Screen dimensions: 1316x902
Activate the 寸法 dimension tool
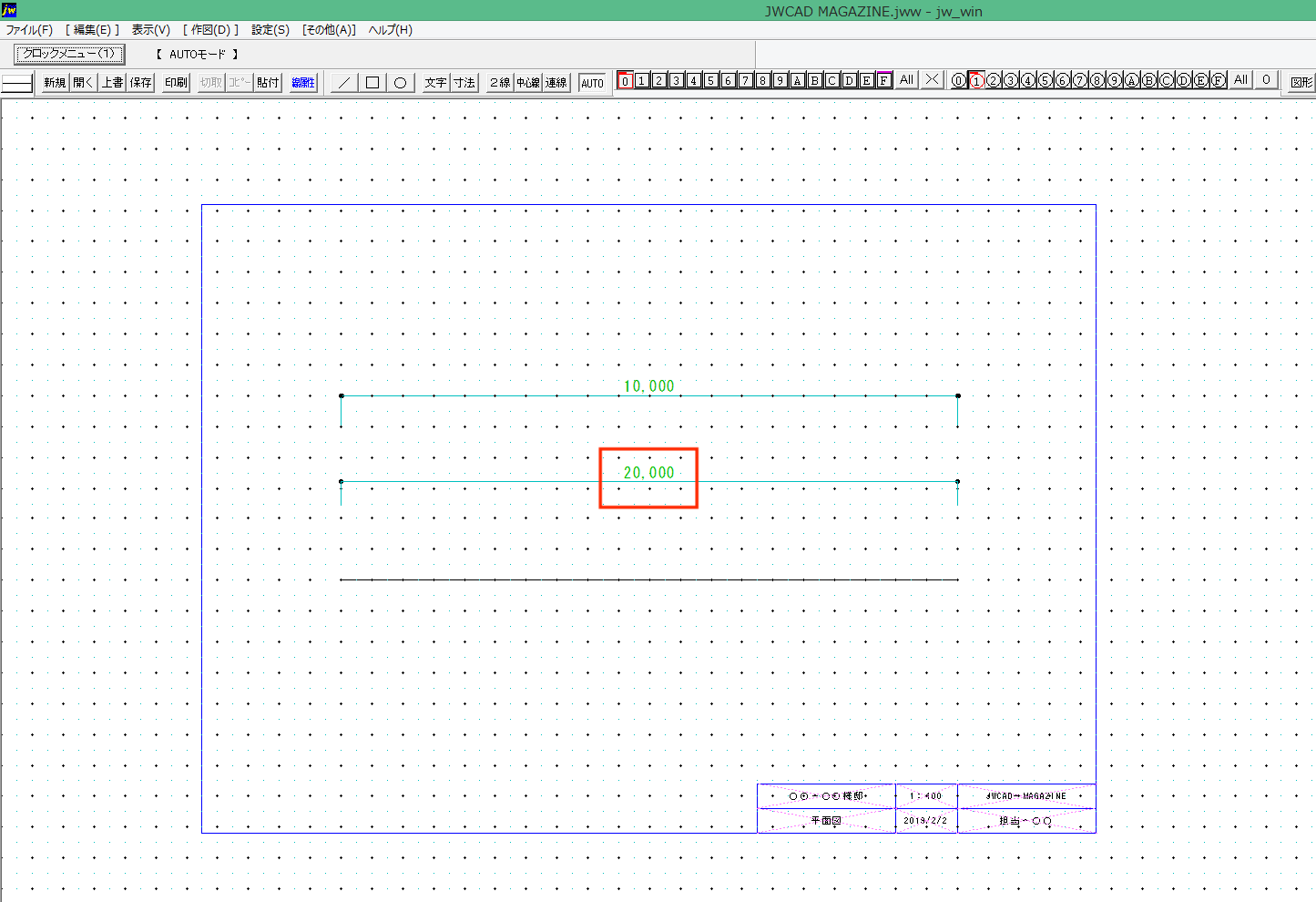click(x=464, y=83)
